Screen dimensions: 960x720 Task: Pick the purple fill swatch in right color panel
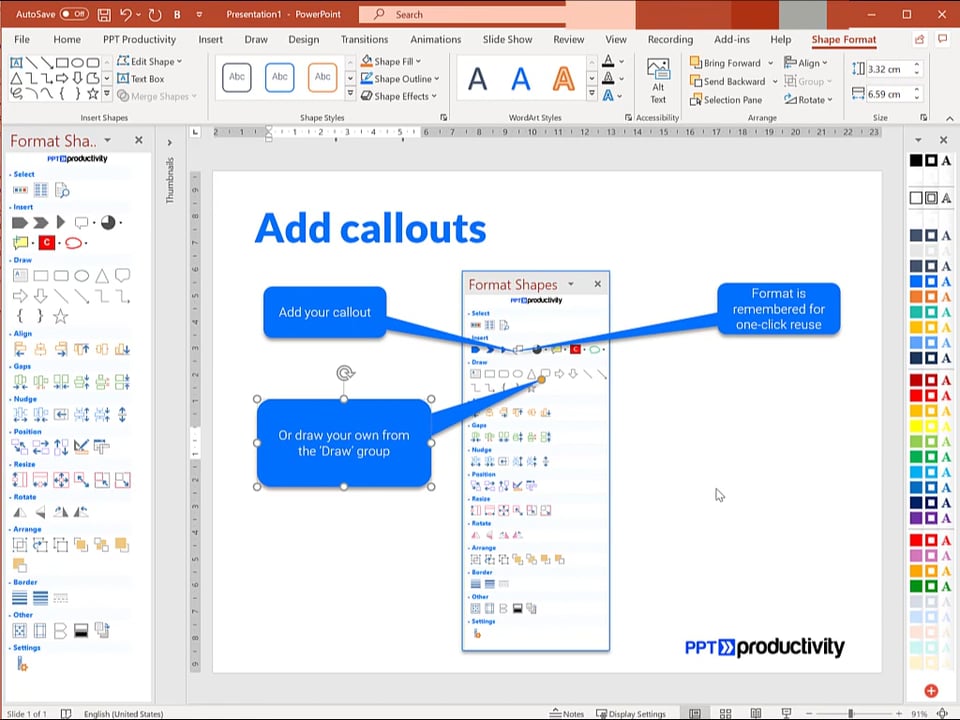coord(916,518)
